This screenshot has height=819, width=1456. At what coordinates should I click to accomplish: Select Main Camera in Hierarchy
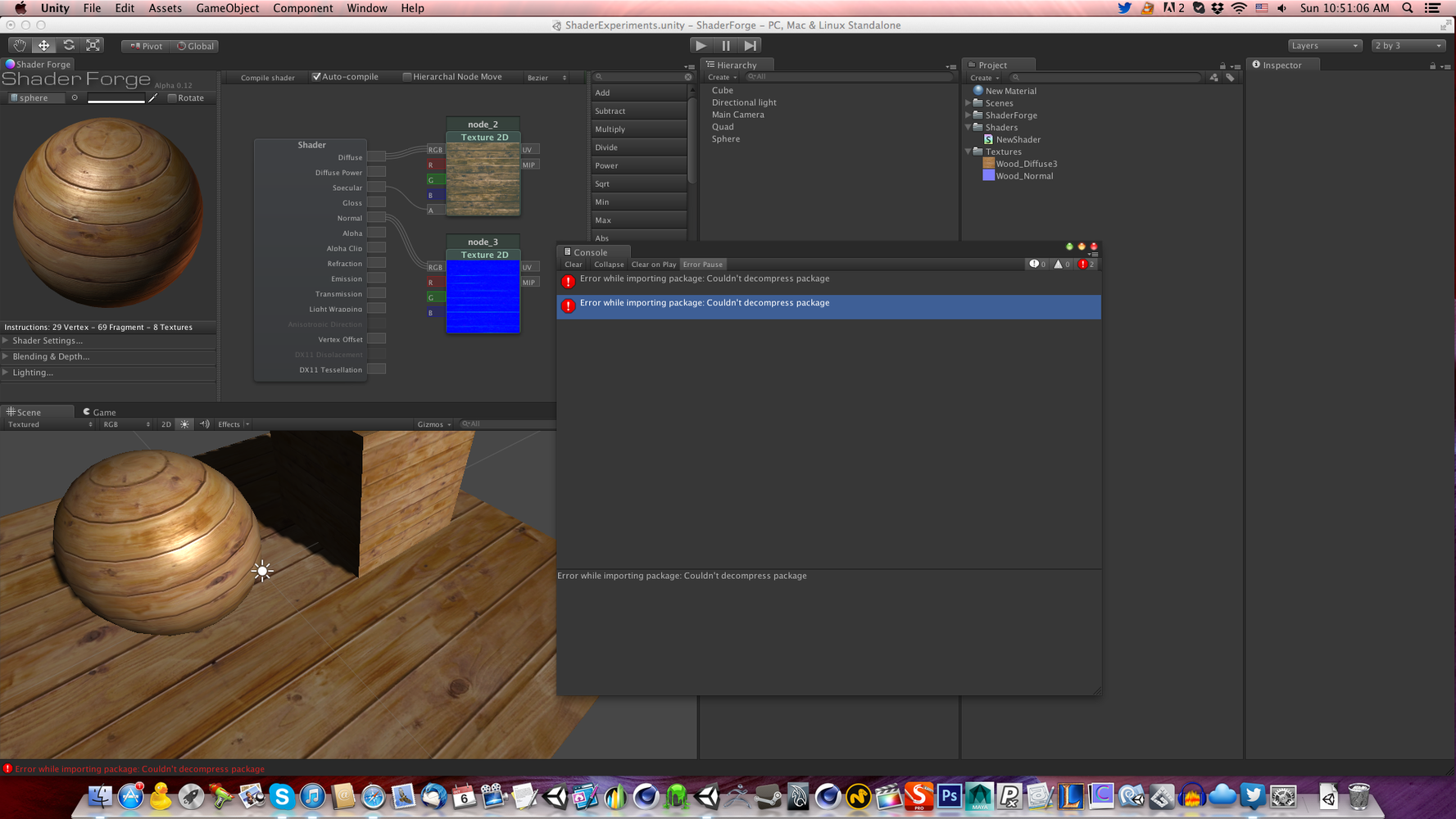pyautogui.click(x=737, y=115)
